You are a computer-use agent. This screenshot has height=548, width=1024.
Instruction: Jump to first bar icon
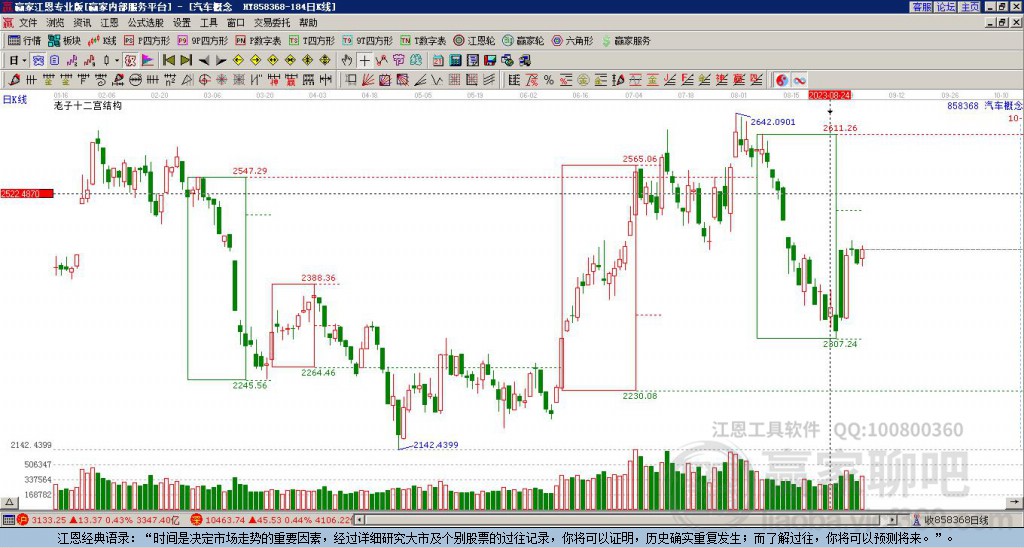click(x=168, y=61)
